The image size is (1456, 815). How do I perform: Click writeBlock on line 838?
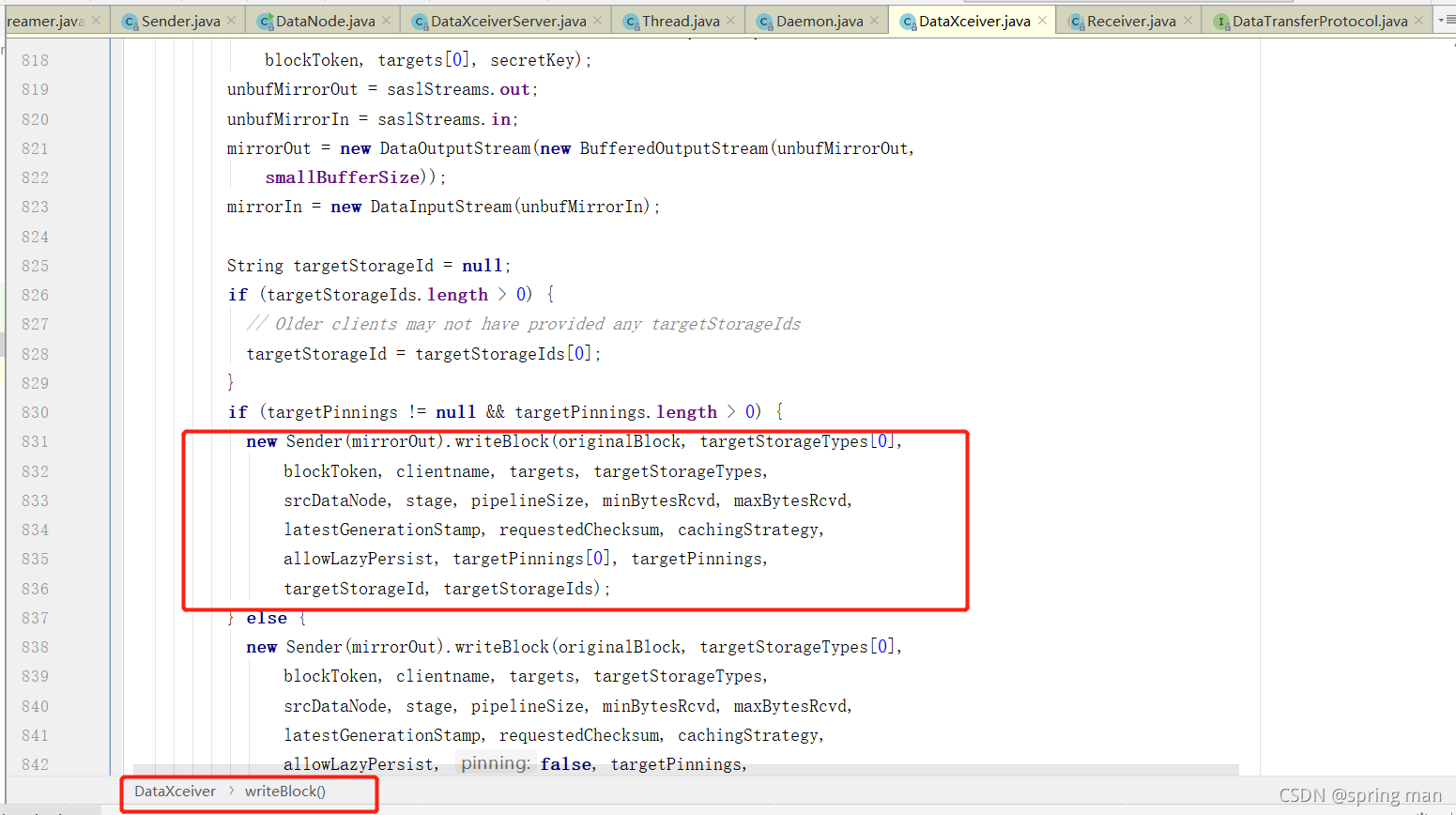tap(502, 647)
